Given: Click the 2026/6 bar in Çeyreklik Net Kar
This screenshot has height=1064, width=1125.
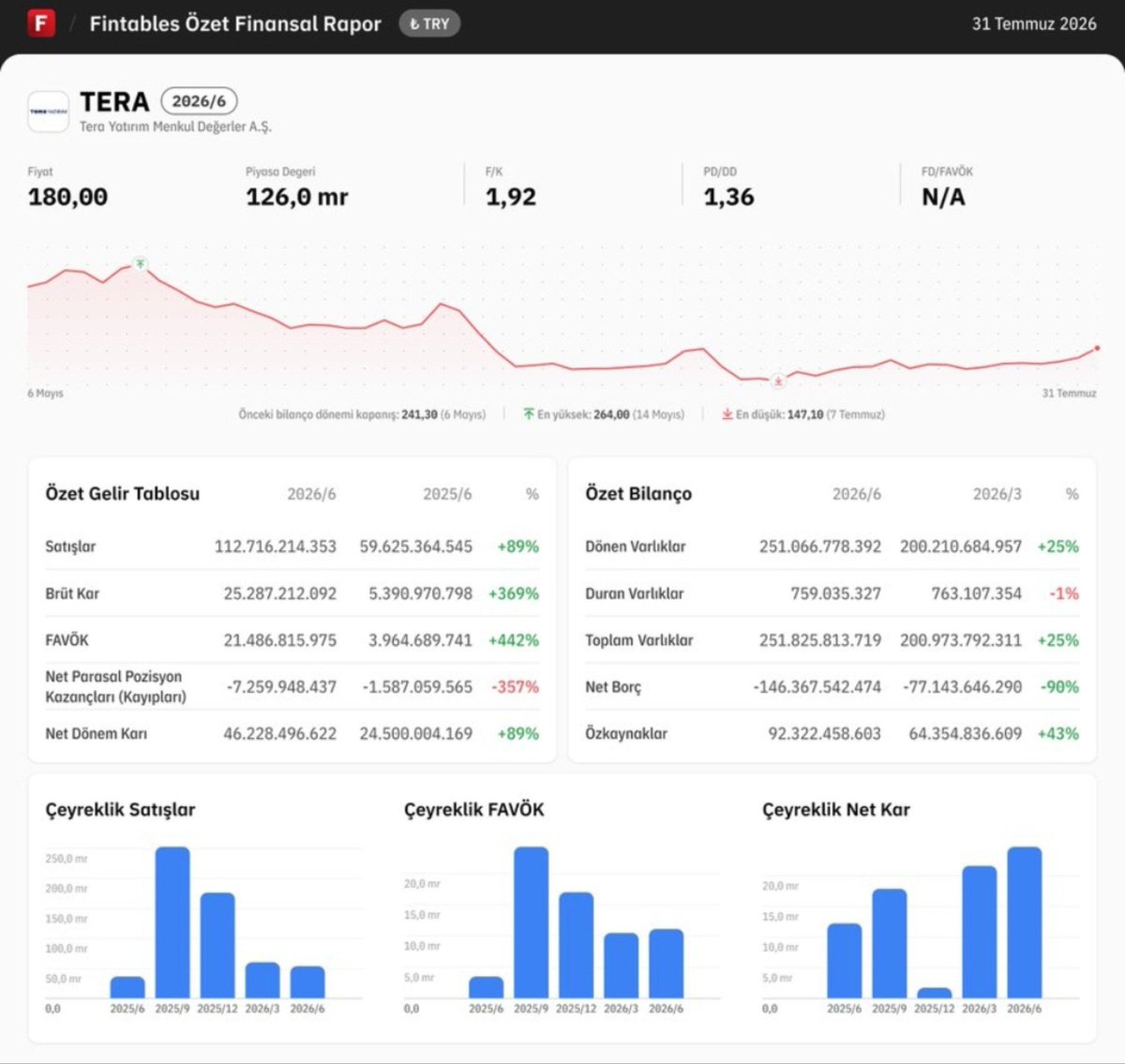Looking at the screenshot, I should (1025, 922).
